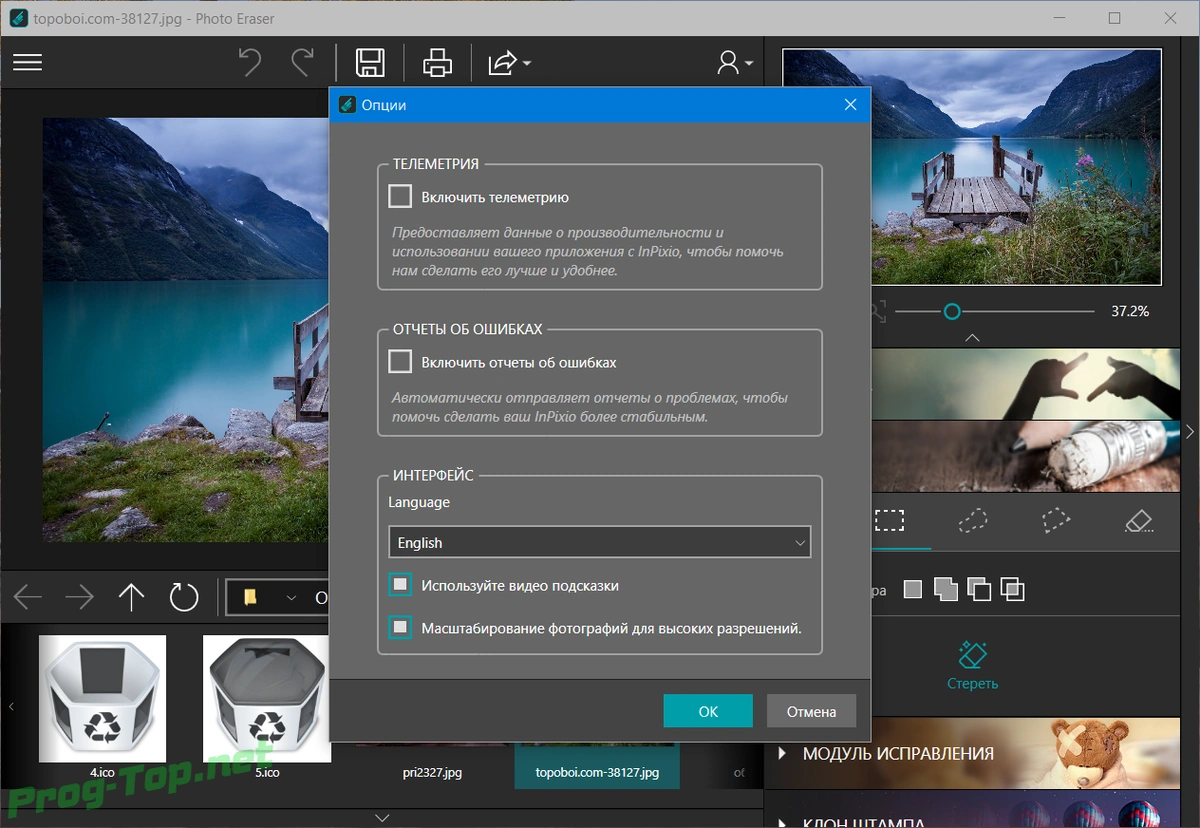The height and width of the screenshot is (828, 1200).
Task: Toggle Используйте видео подсказки checkbox
Action: coord(400,584)
